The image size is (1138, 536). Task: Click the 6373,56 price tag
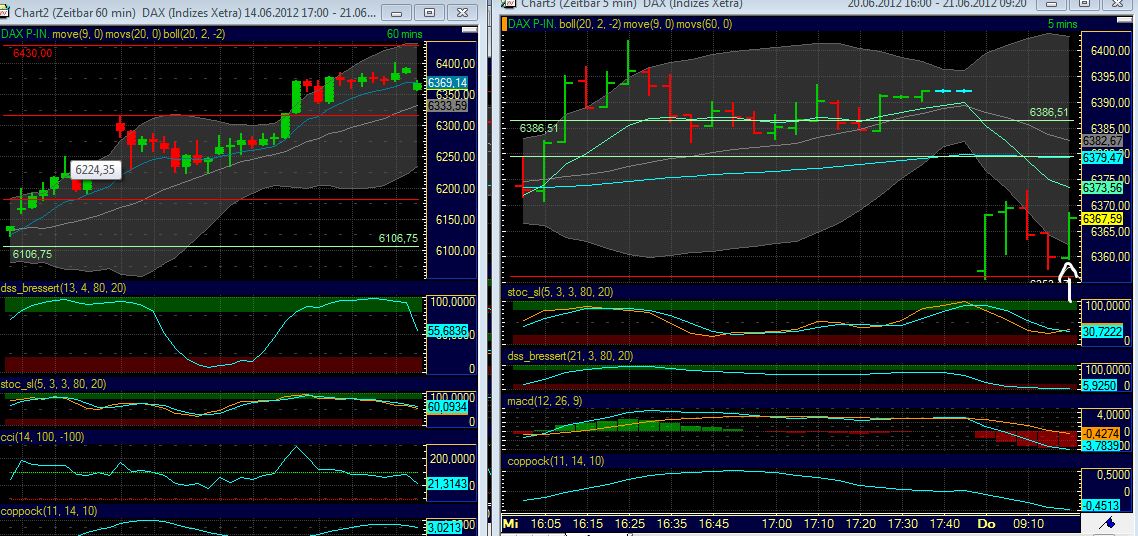(1102, 188)
